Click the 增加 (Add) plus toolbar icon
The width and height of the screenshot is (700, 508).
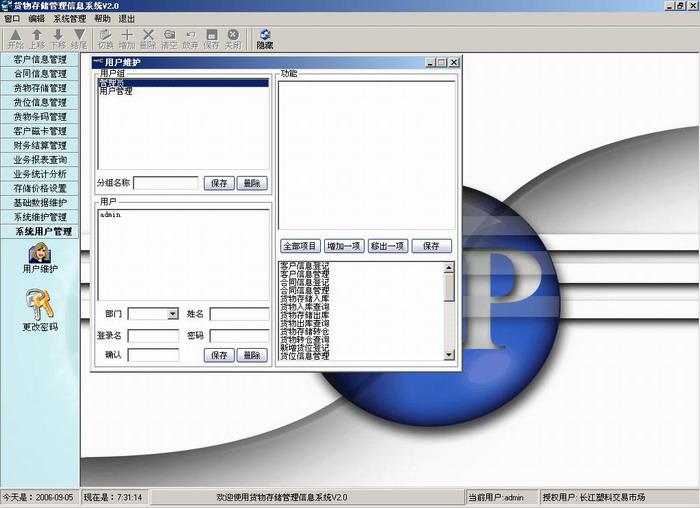pyautogui.click(x=127, y=38)
